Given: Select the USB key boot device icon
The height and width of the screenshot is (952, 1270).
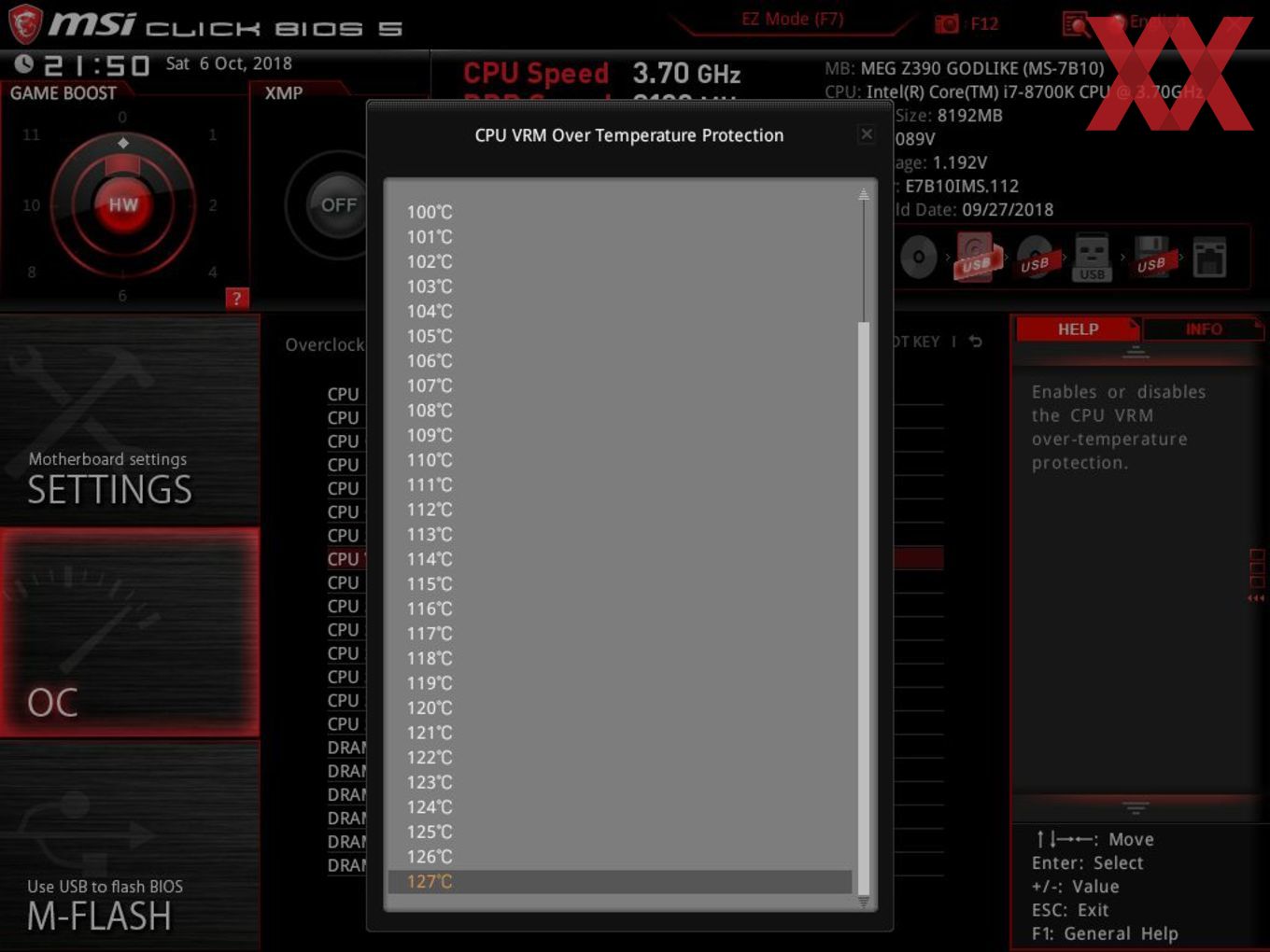Looking at the screenshot, I should coord(1093,258).
